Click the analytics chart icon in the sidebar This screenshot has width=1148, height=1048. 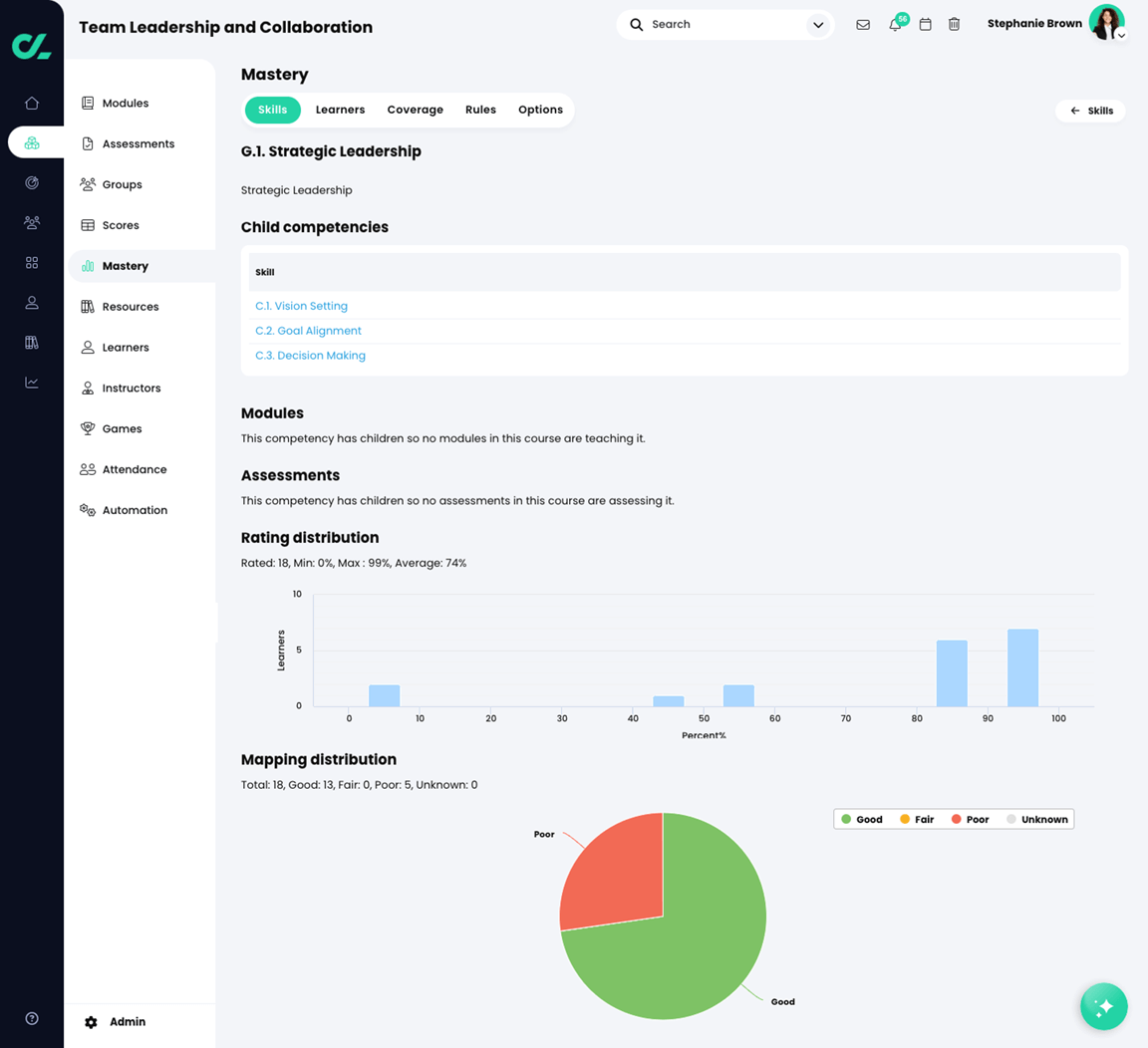[31, 382]
